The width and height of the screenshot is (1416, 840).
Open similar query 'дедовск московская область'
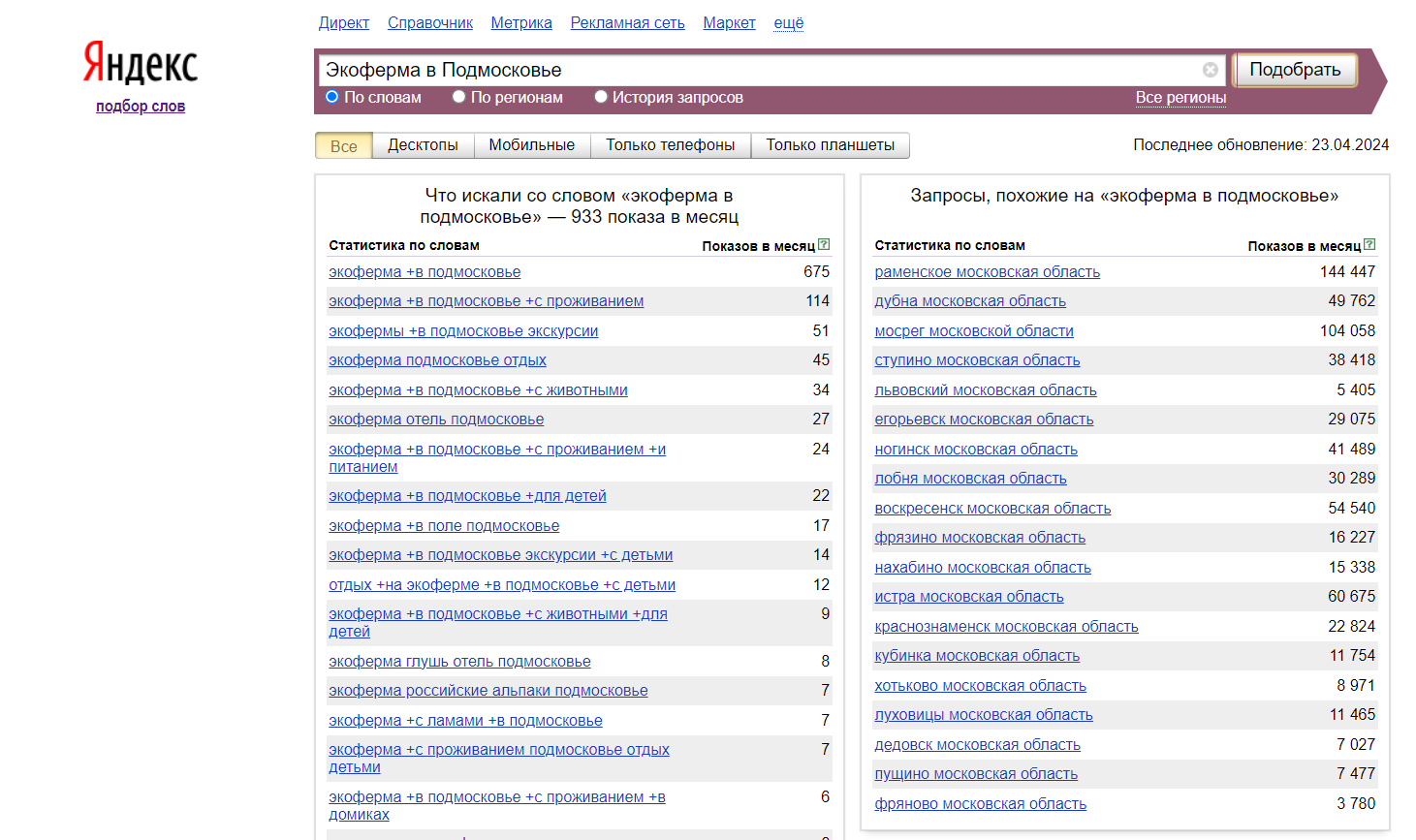point(977,745)
